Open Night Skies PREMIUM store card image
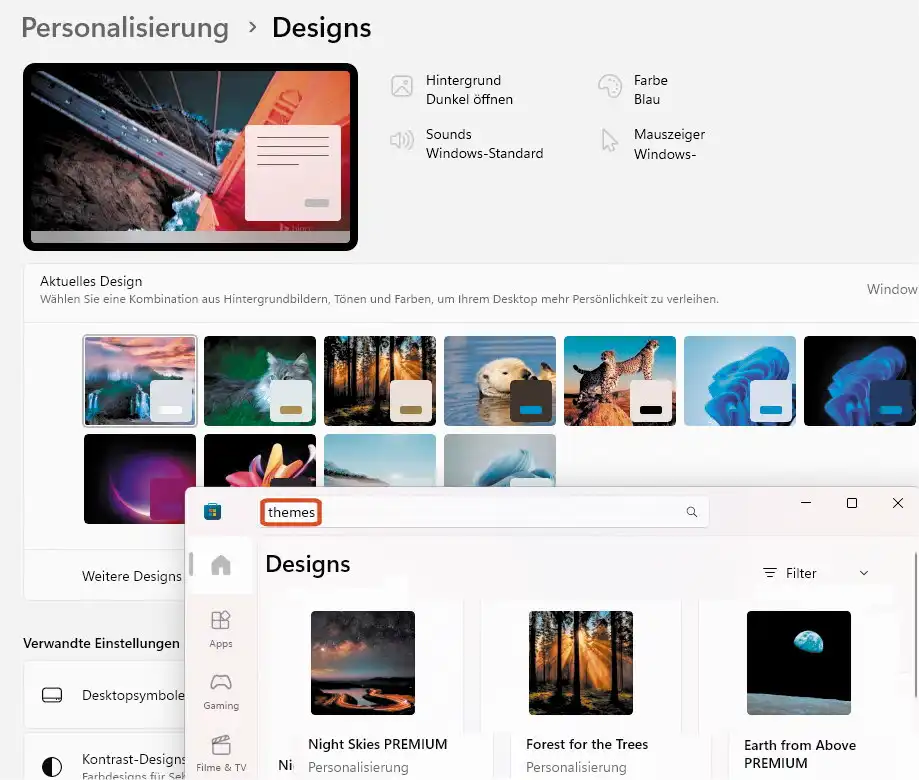Image resolution: width=919 pixels, height=780 pixels. click(x=363, y=663)
